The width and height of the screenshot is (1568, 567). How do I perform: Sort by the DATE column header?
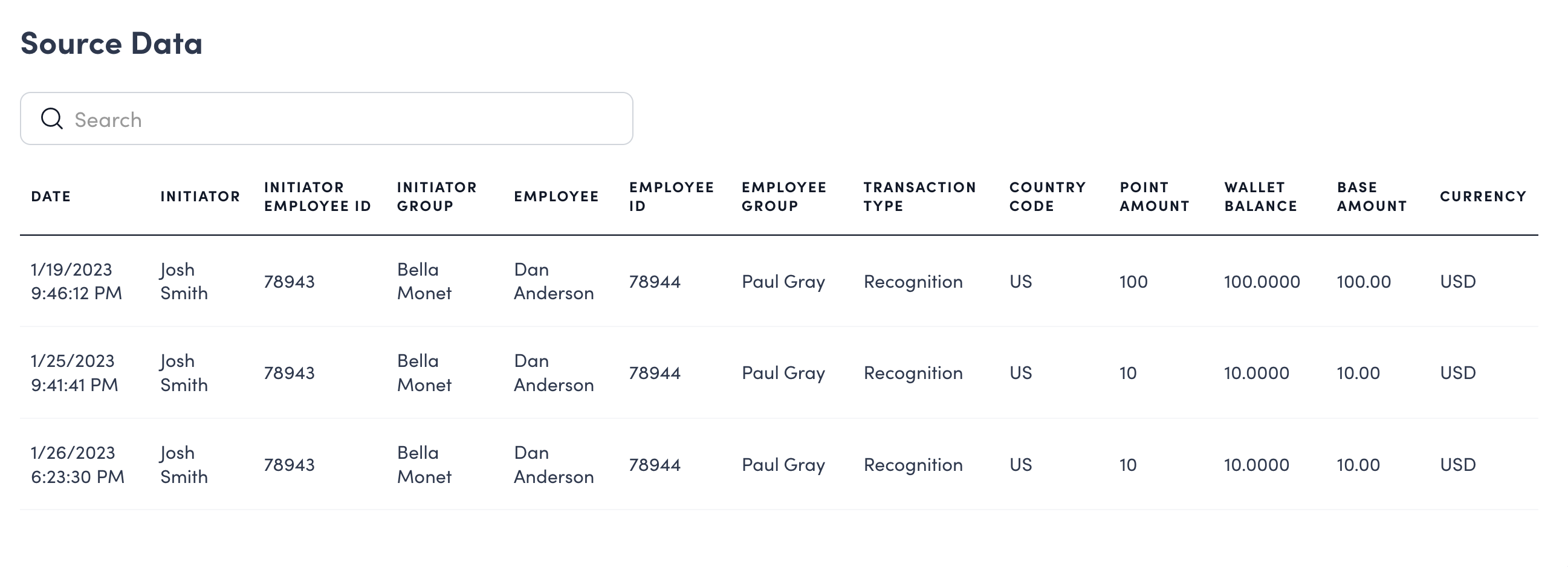(x=51, y=196)
